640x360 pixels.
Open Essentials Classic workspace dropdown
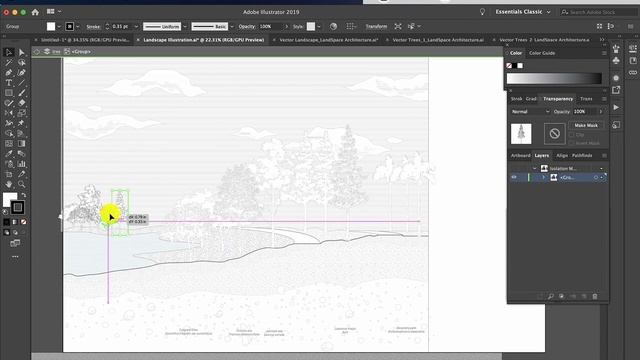523,12
